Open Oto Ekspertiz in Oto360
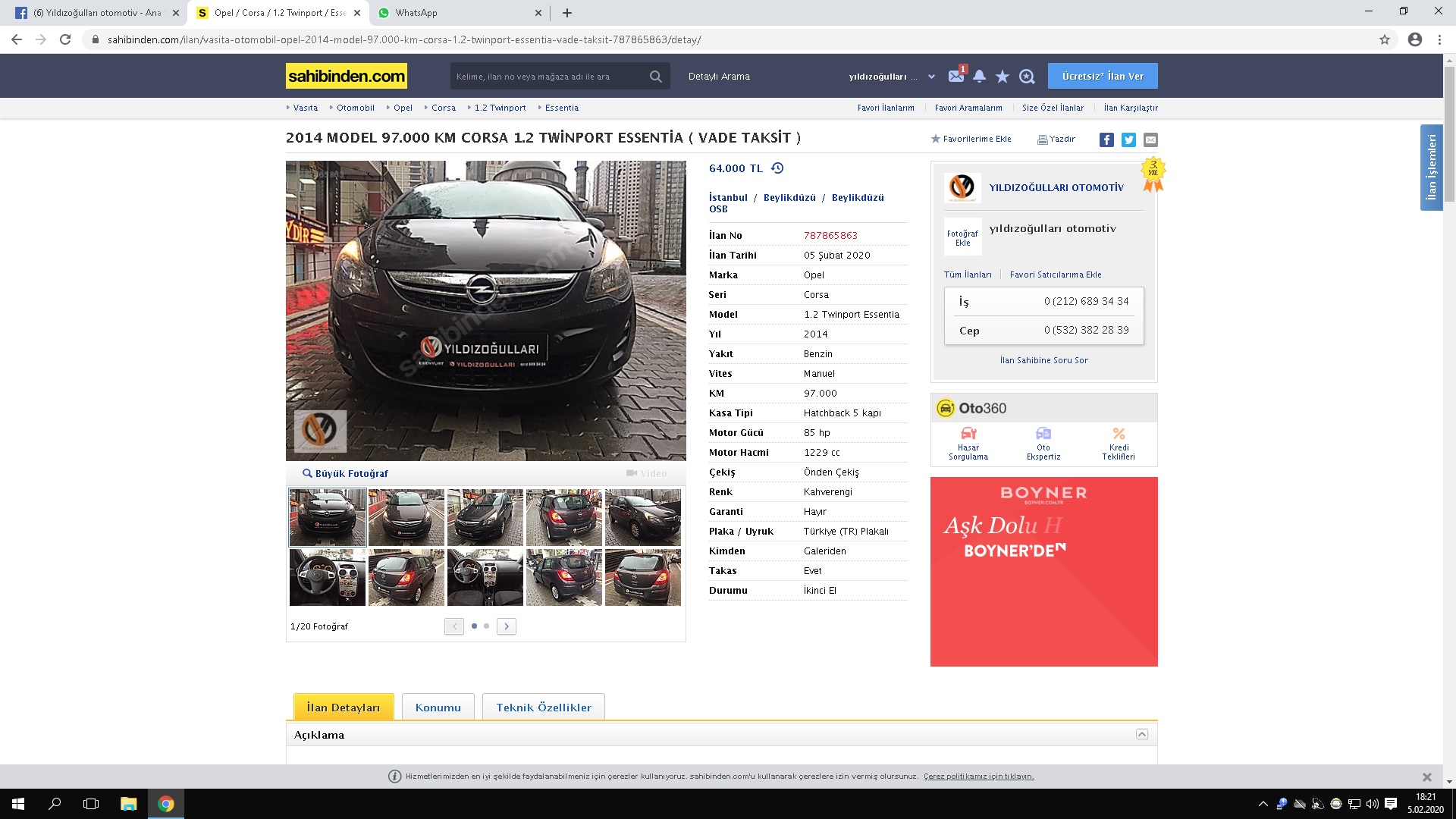 (1043, 443)
